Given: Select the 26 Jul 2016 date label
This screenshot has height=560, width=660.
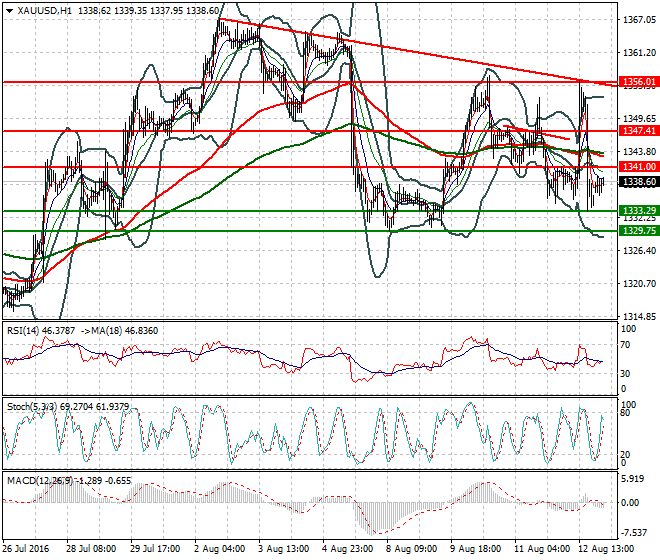Looking at the screenshot, I should click(26, 549).
